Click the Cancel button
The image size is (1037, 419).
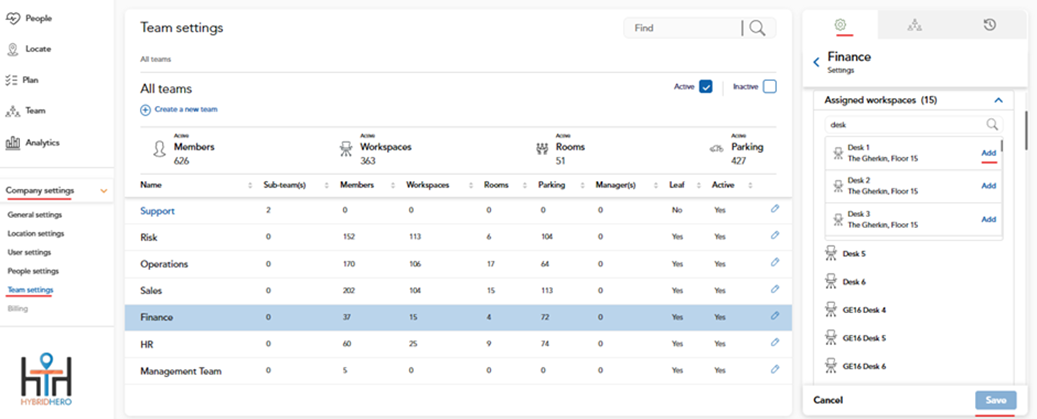[828, 400]
